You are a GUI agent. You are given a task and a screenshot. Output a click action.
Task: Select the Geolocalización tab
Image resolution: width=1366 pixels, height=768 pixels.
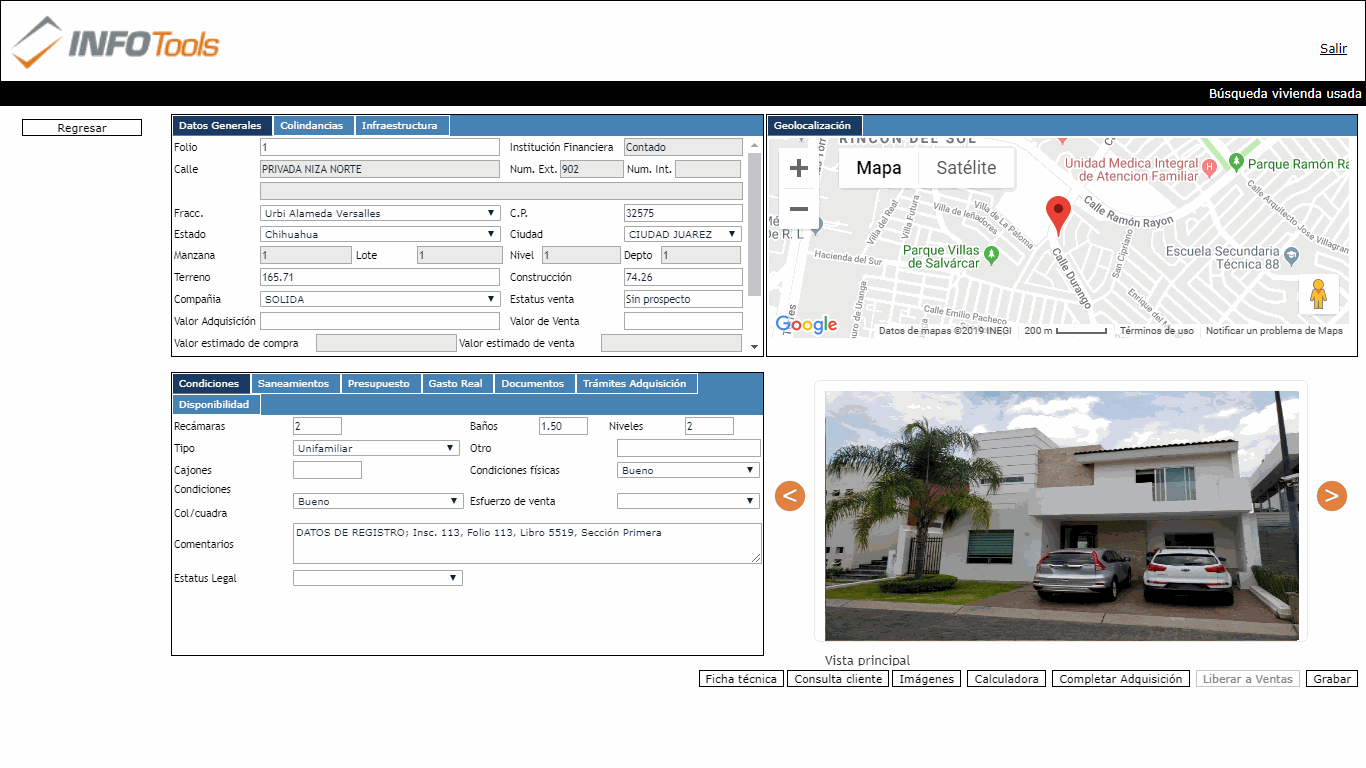815,126
